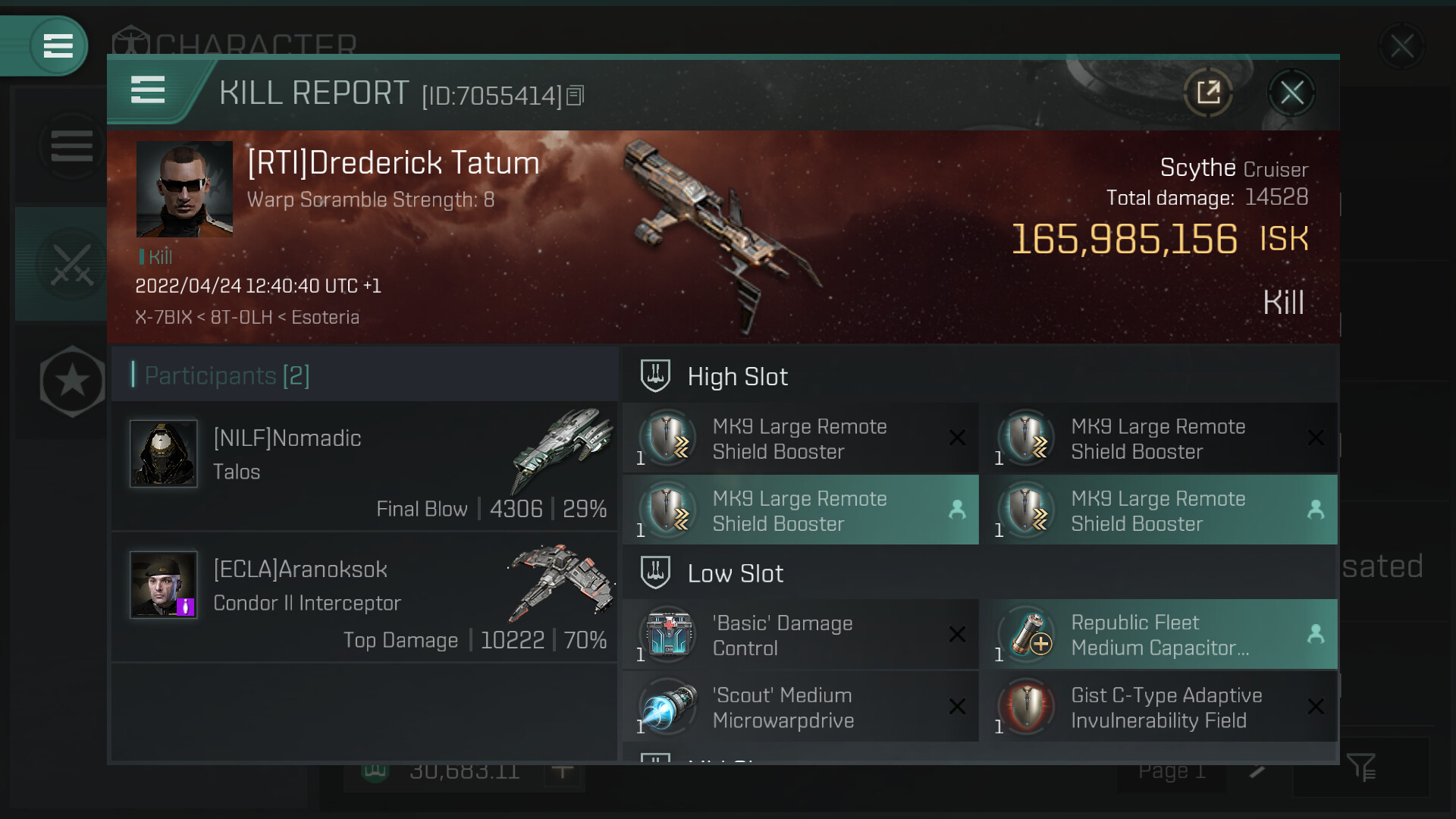
Task: Close the Kill Report window
Action: pyautogui.click(x=1291, y=93)
